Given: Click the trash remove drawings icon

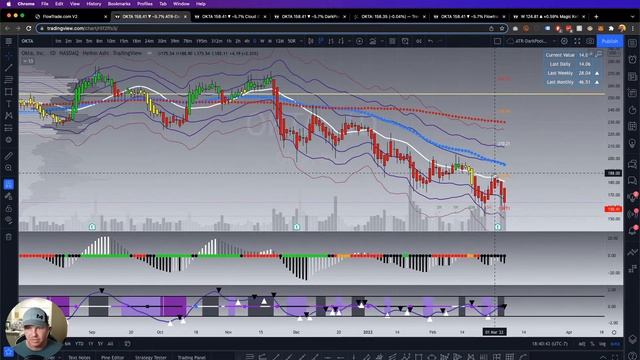Looking at the screenshot, I should tap(9, 237).
